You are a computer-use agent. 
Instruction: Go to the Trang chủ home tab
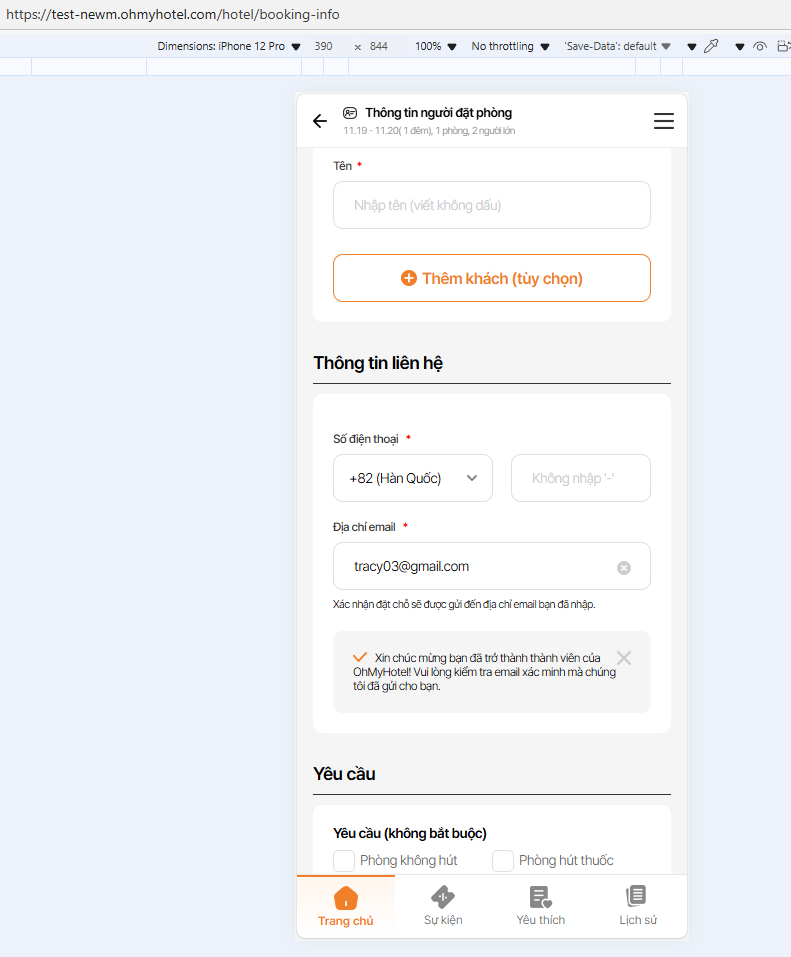[x=346, y=906]
